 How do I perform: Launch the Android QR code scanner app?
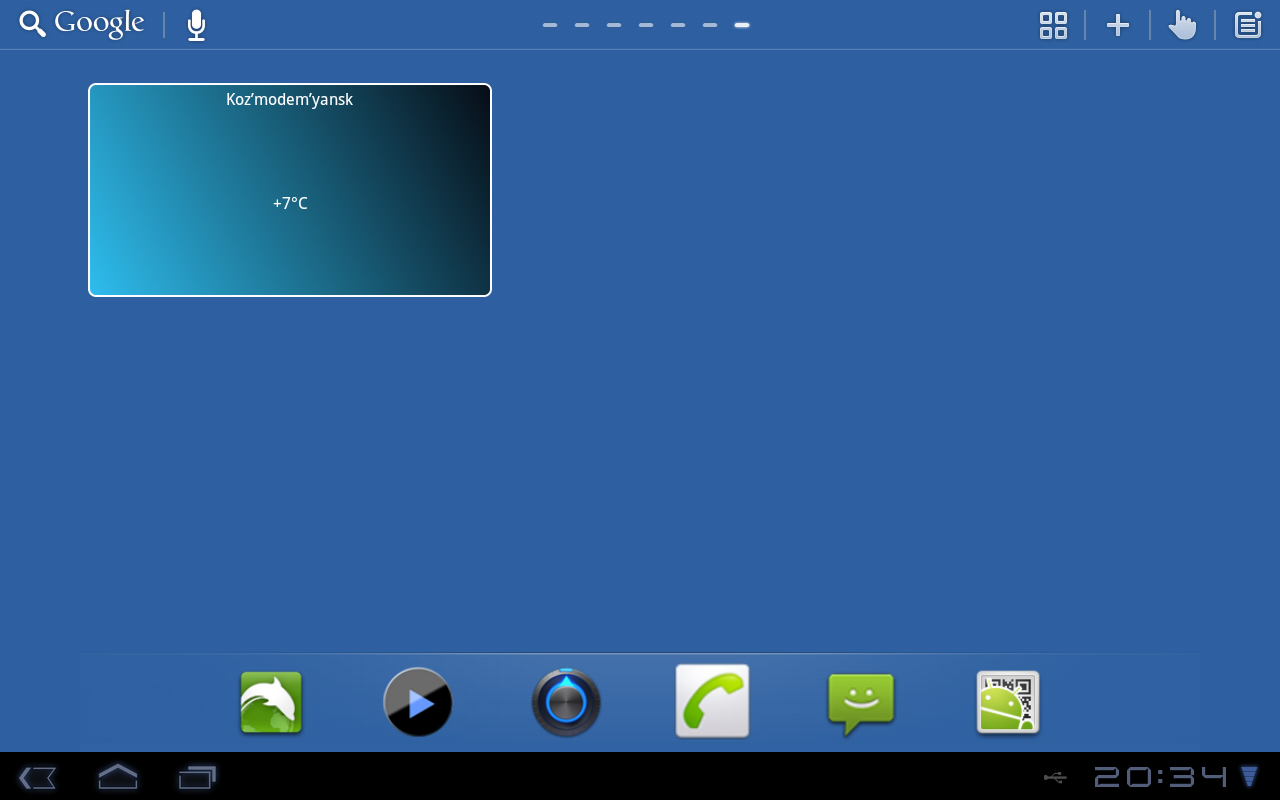point(1008,703)
